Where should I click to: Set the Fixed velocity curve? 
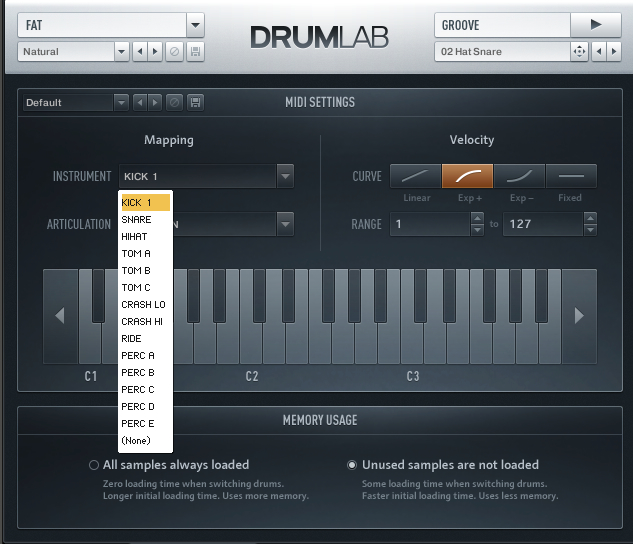point(571,176)
